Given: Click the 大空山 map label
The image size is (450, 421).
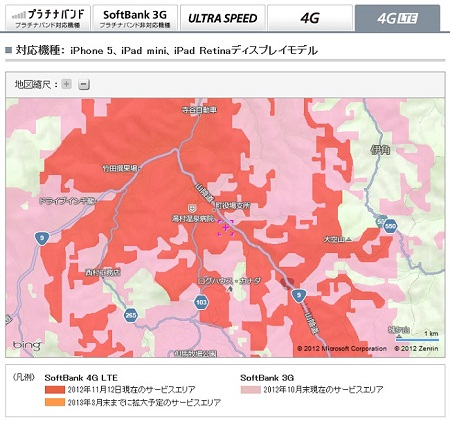Looking at the screenshot, I should tap(335, 239).
